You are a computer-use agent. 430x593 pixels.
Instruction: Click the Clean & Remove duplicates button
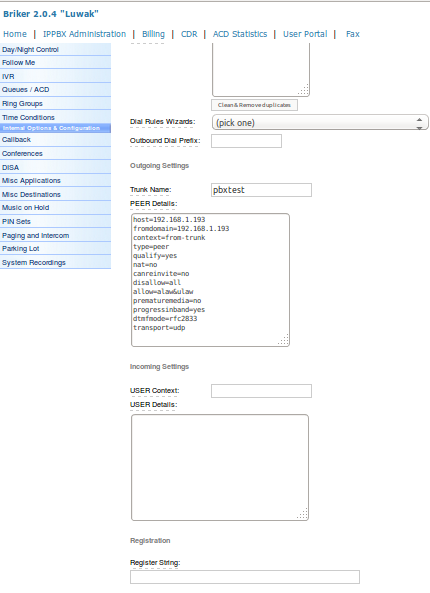point(254,105)
